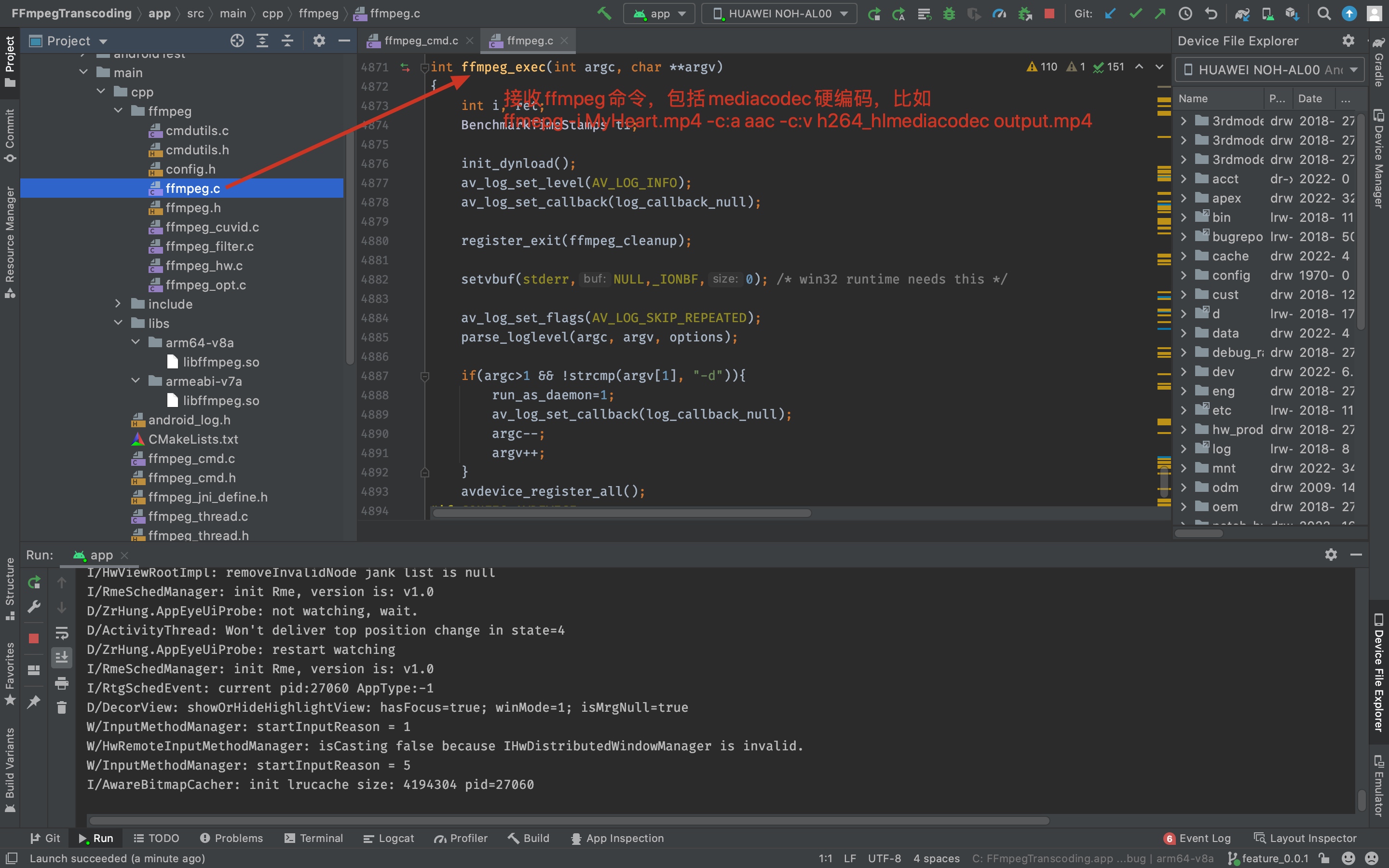Select the ffmpeg.c editor tab

[x=527, y=40]
